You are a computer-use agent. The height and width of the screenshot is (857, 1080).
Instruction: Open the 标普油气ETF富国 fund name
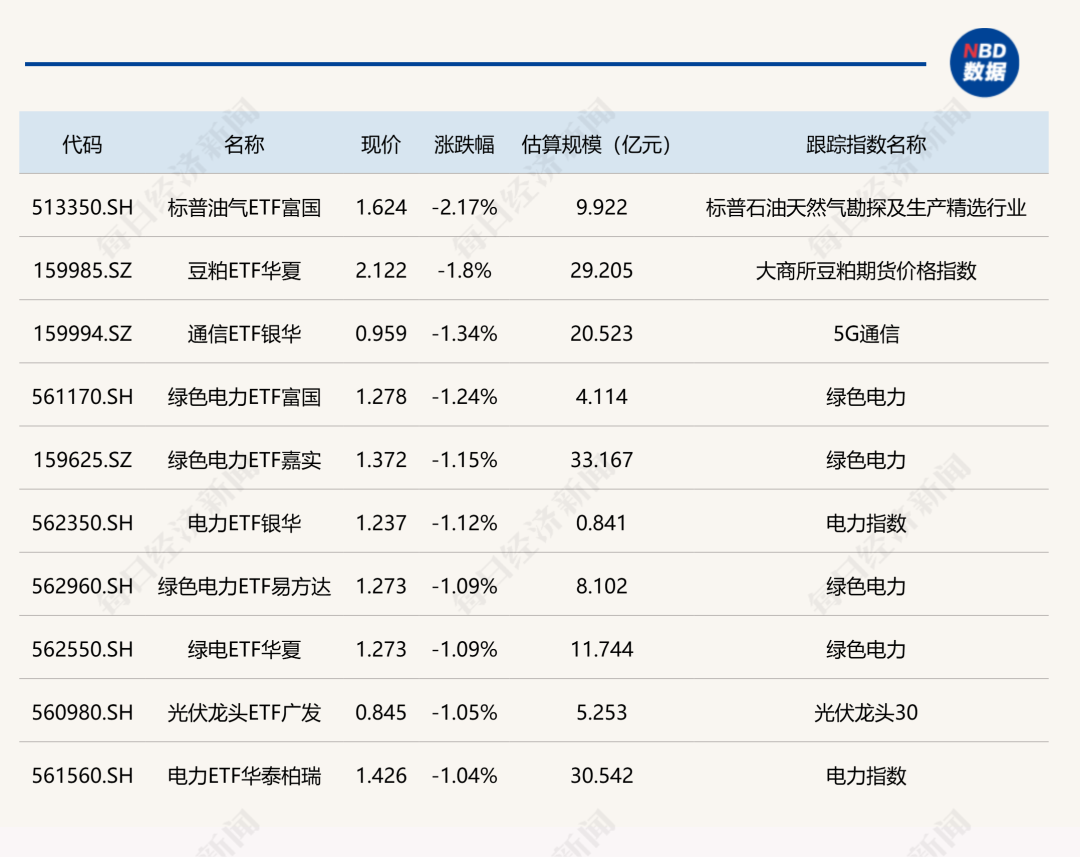(x=244, y=208)
